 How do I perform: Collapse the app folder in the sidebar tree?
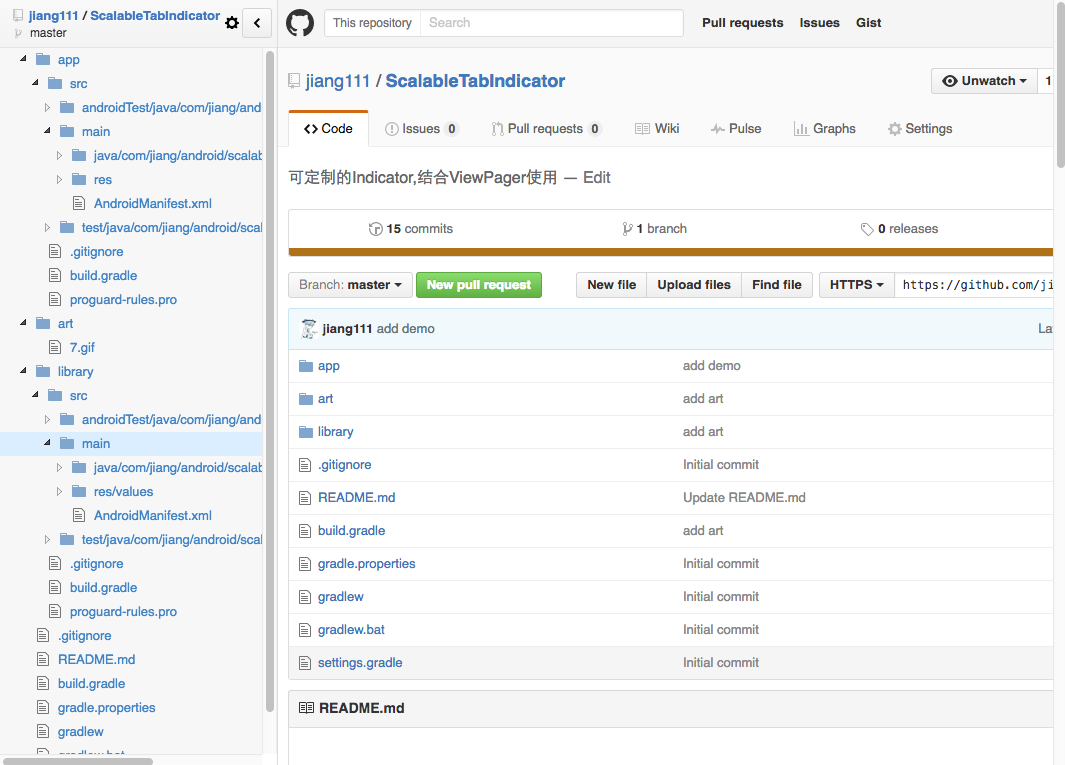(x=23, y=59)
